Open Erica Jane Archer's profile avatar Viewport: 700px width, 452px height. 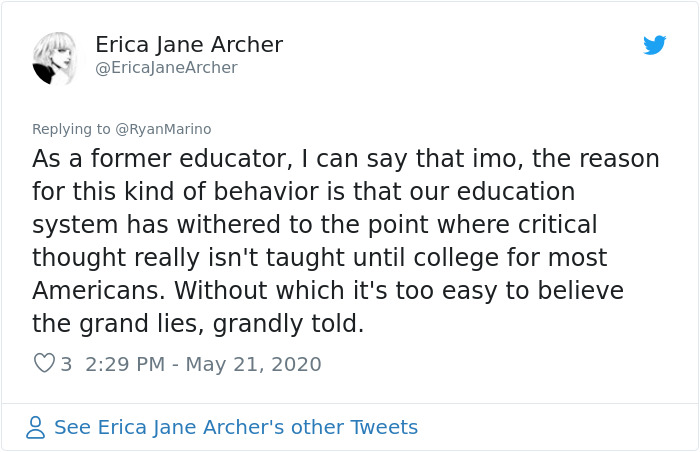point(54,58)
